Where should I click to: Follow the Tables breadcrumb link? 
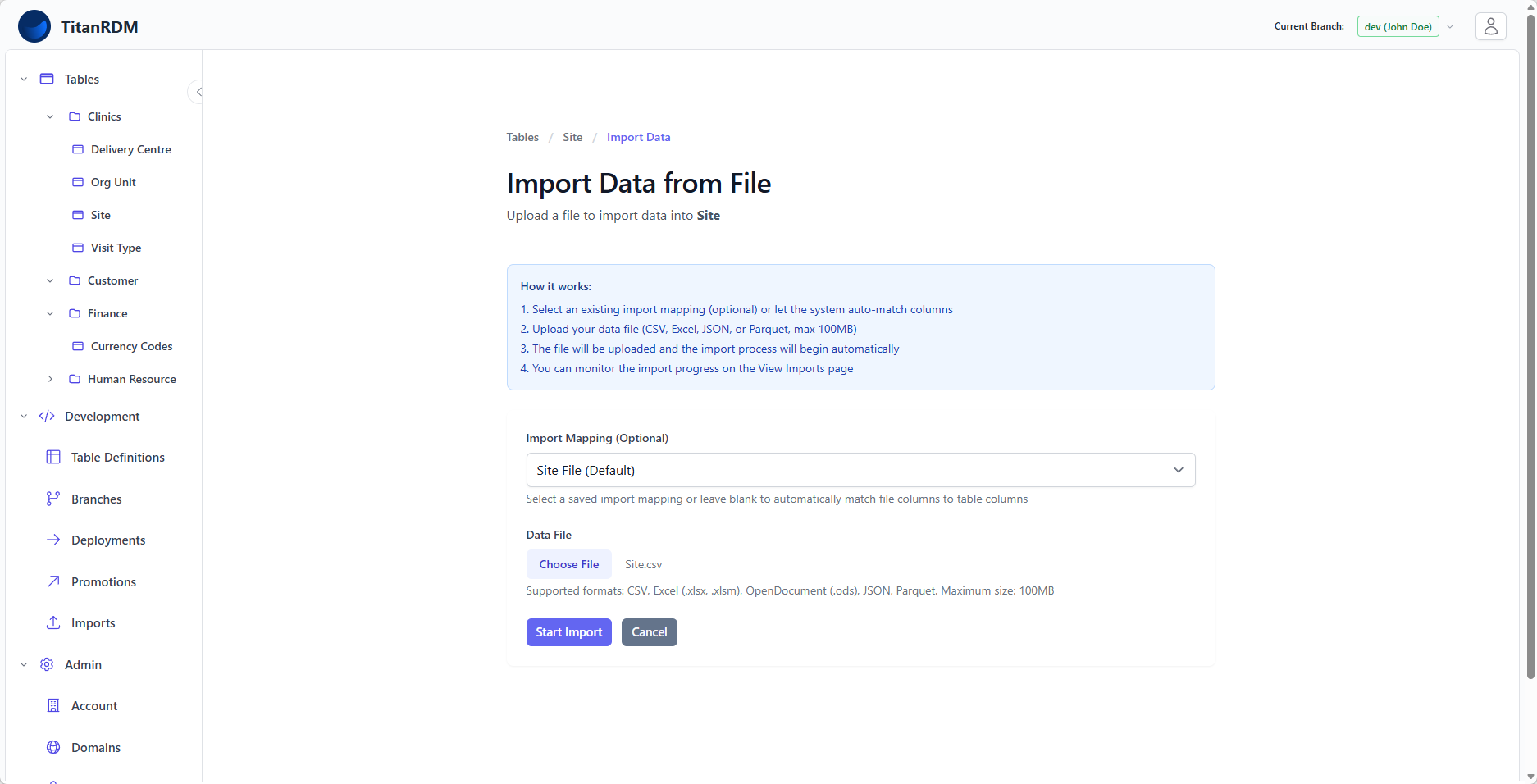point(522,137)
